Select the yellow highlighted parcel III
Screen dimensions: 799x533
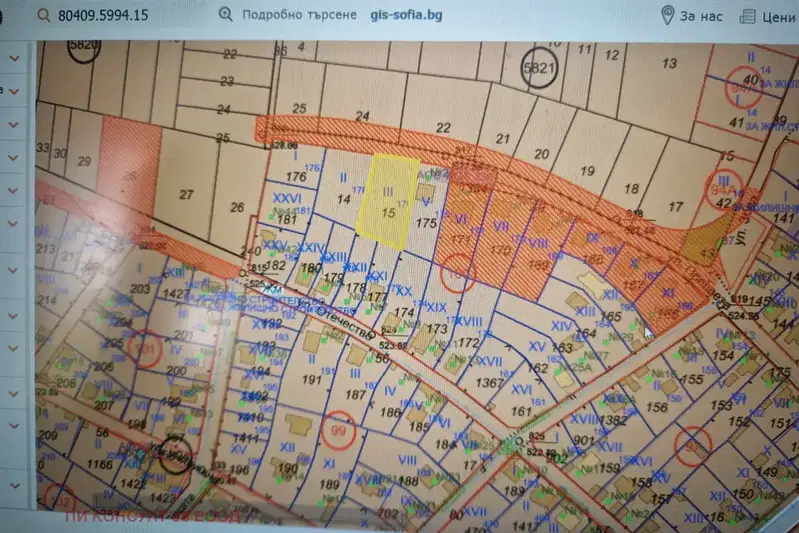(x=388, y=202)
